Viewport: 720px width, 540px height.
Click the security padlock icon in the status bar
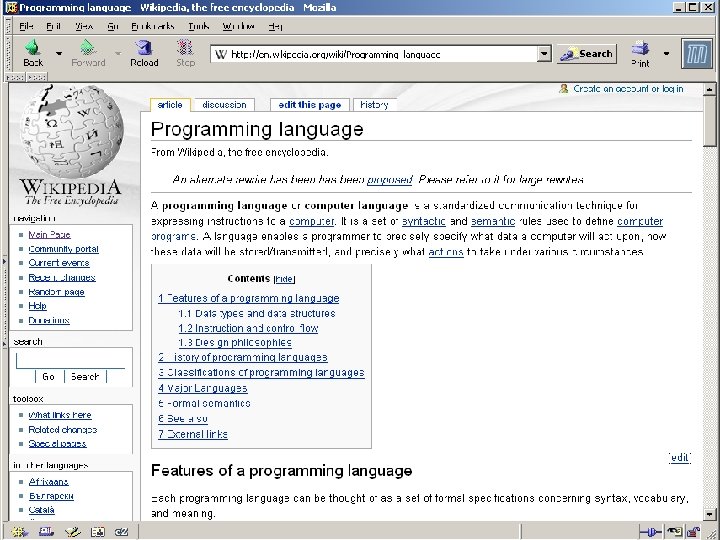[693, 532]
